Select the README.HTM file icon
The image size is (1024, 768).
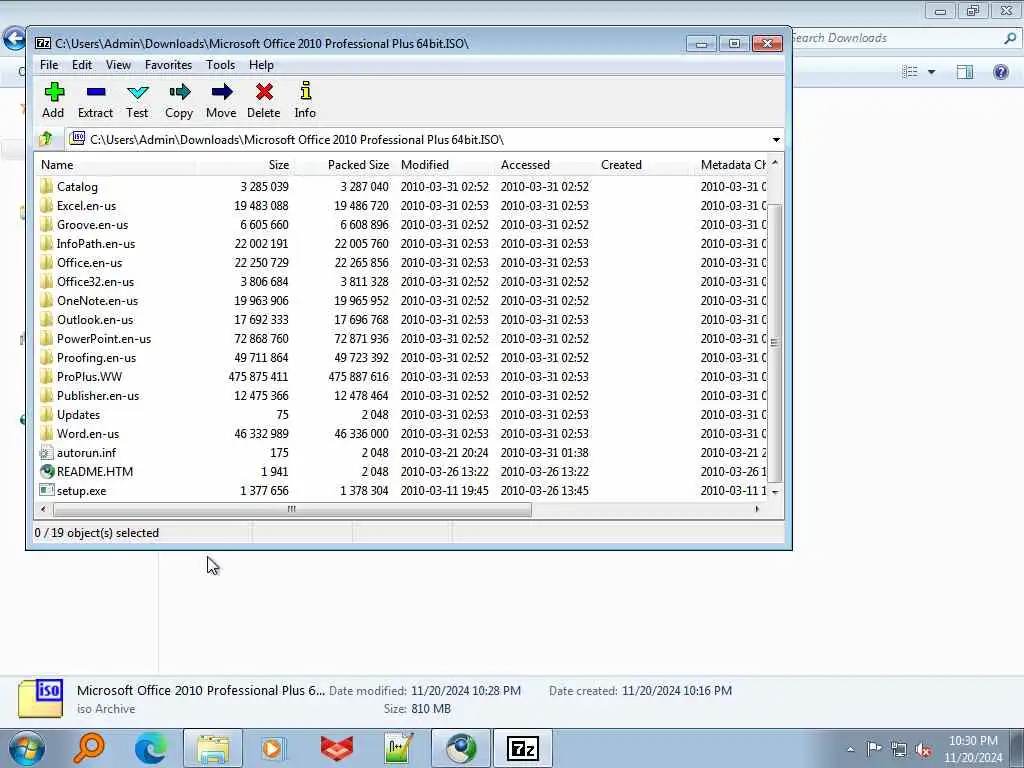click(46, 472)
